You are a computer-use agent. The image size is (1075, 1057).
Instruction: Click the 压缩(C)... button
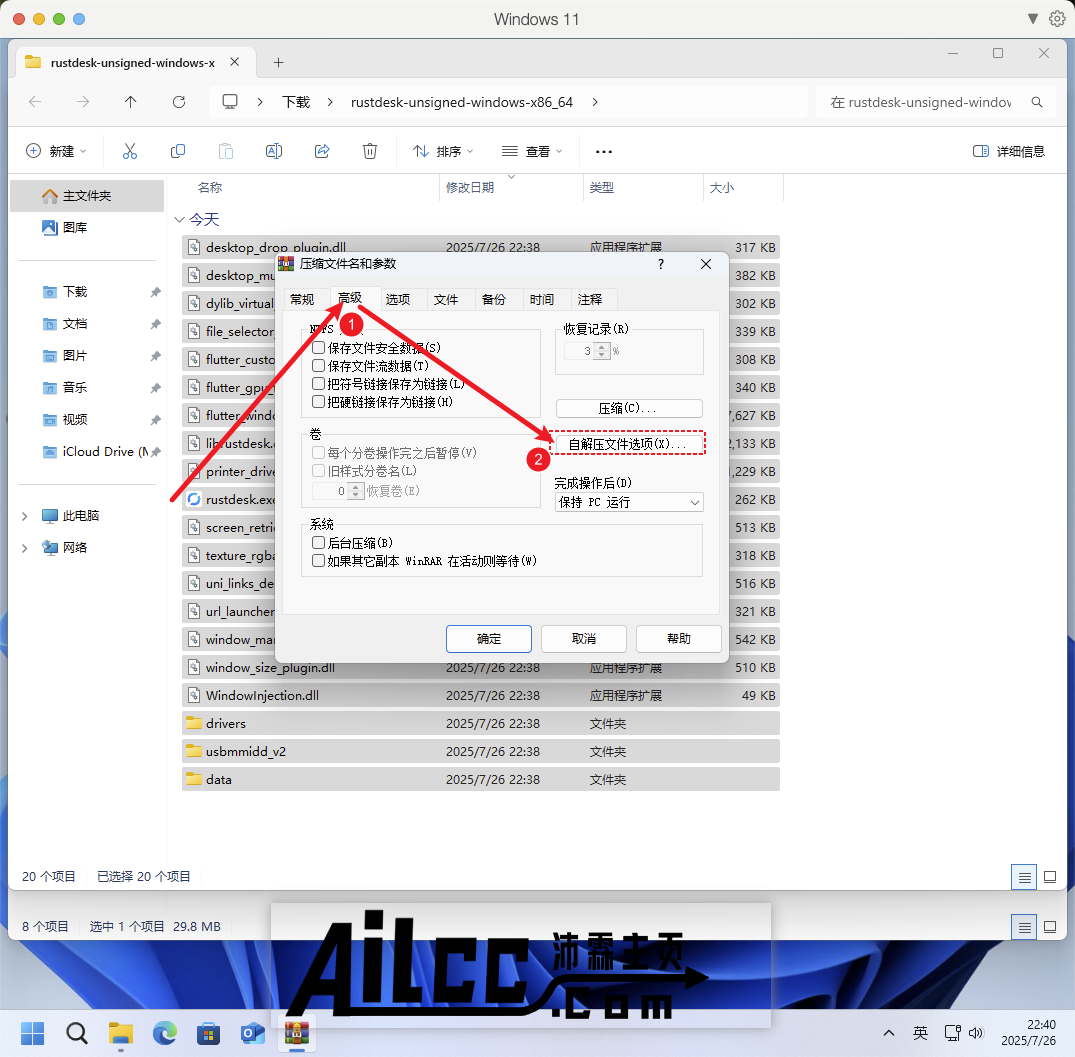[x=629, y=409]
